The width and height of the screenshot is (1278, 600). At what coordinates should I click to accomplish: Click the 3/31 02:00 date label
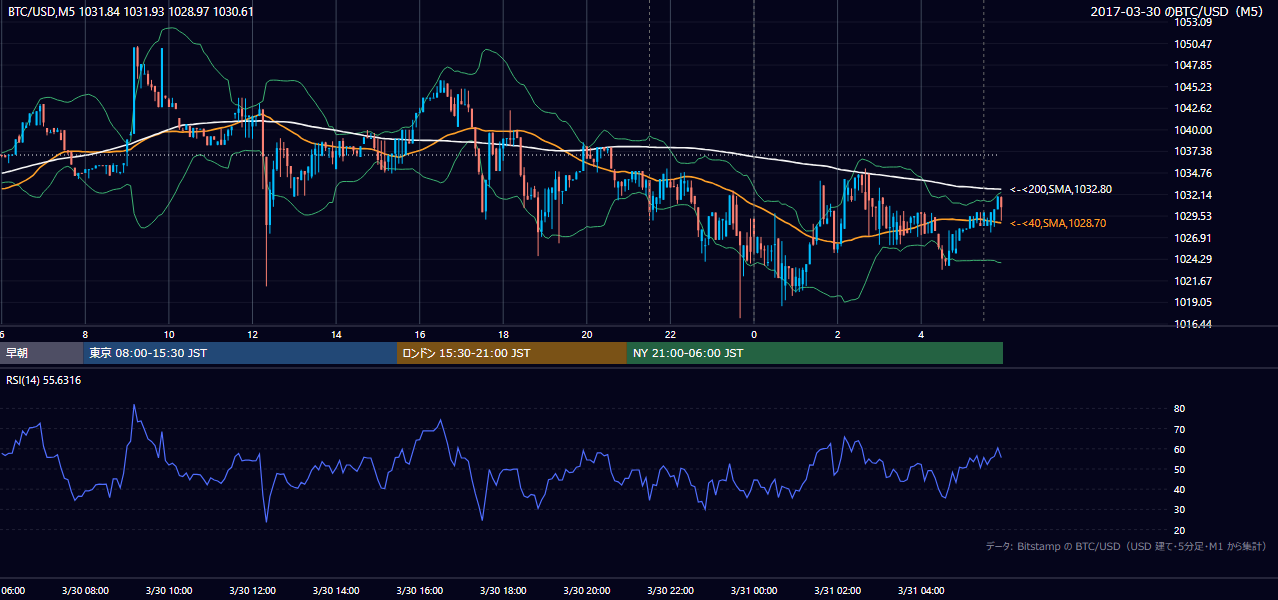point(838,591)
